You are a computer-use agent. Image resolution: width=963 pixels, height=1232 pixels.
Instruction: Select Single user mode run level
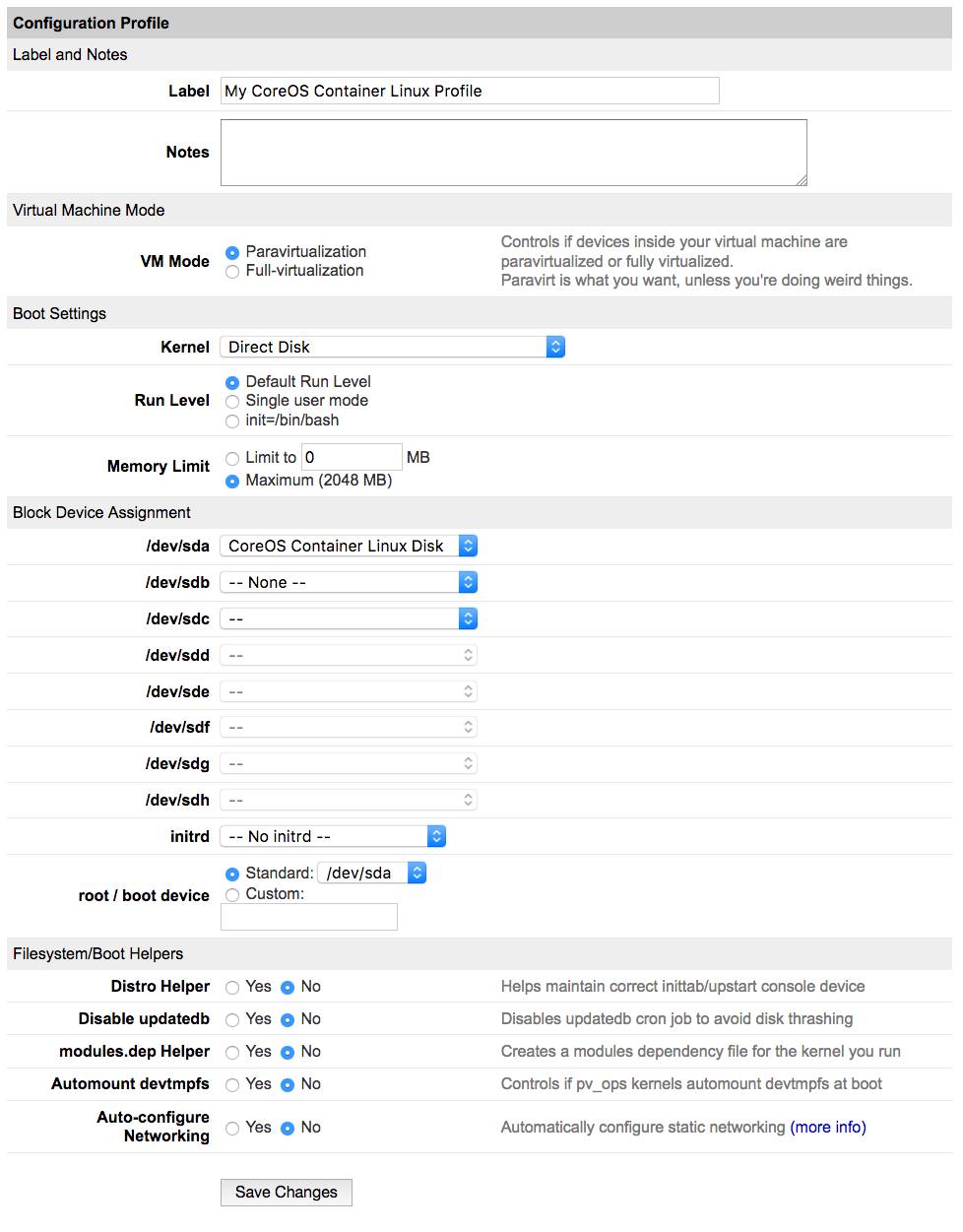pyautogui.click(x=232, y=401)
